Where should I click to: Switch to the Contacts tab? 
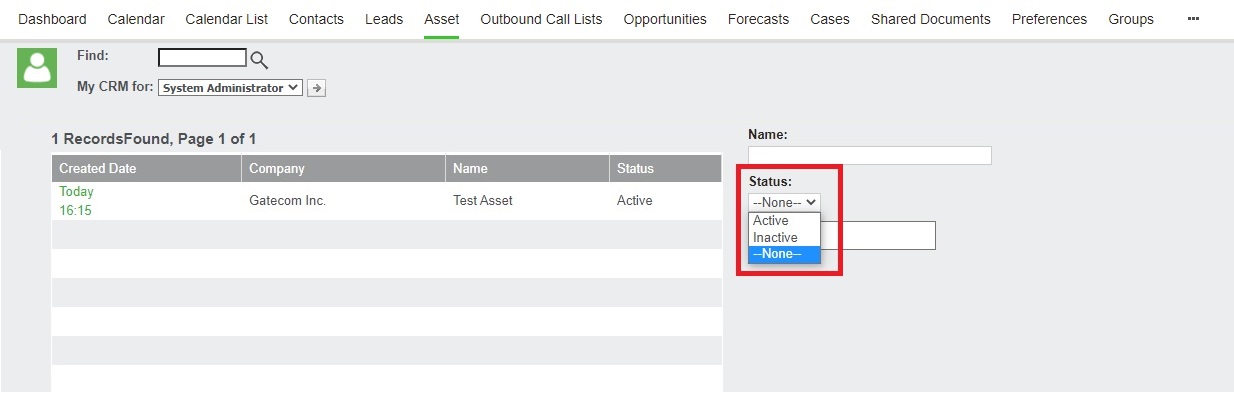coord(316,19)
